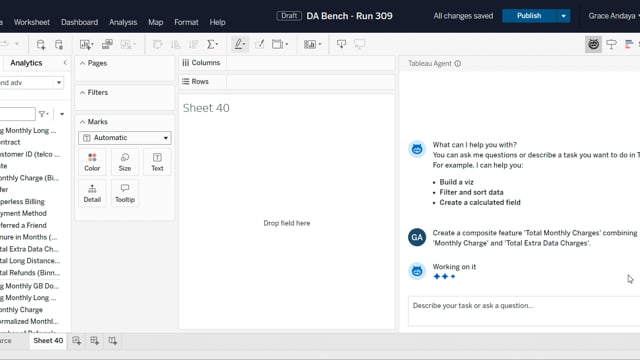Click the Draft badge
640x360 pixels.
289,16
